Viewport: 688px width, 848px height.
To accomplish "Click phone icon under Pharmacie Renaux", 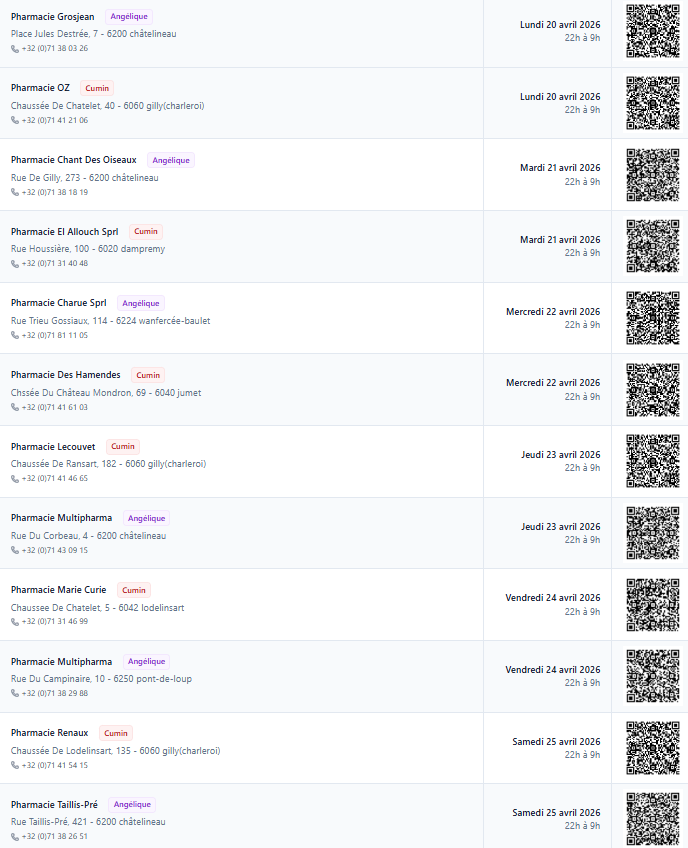I will point(15,765).
